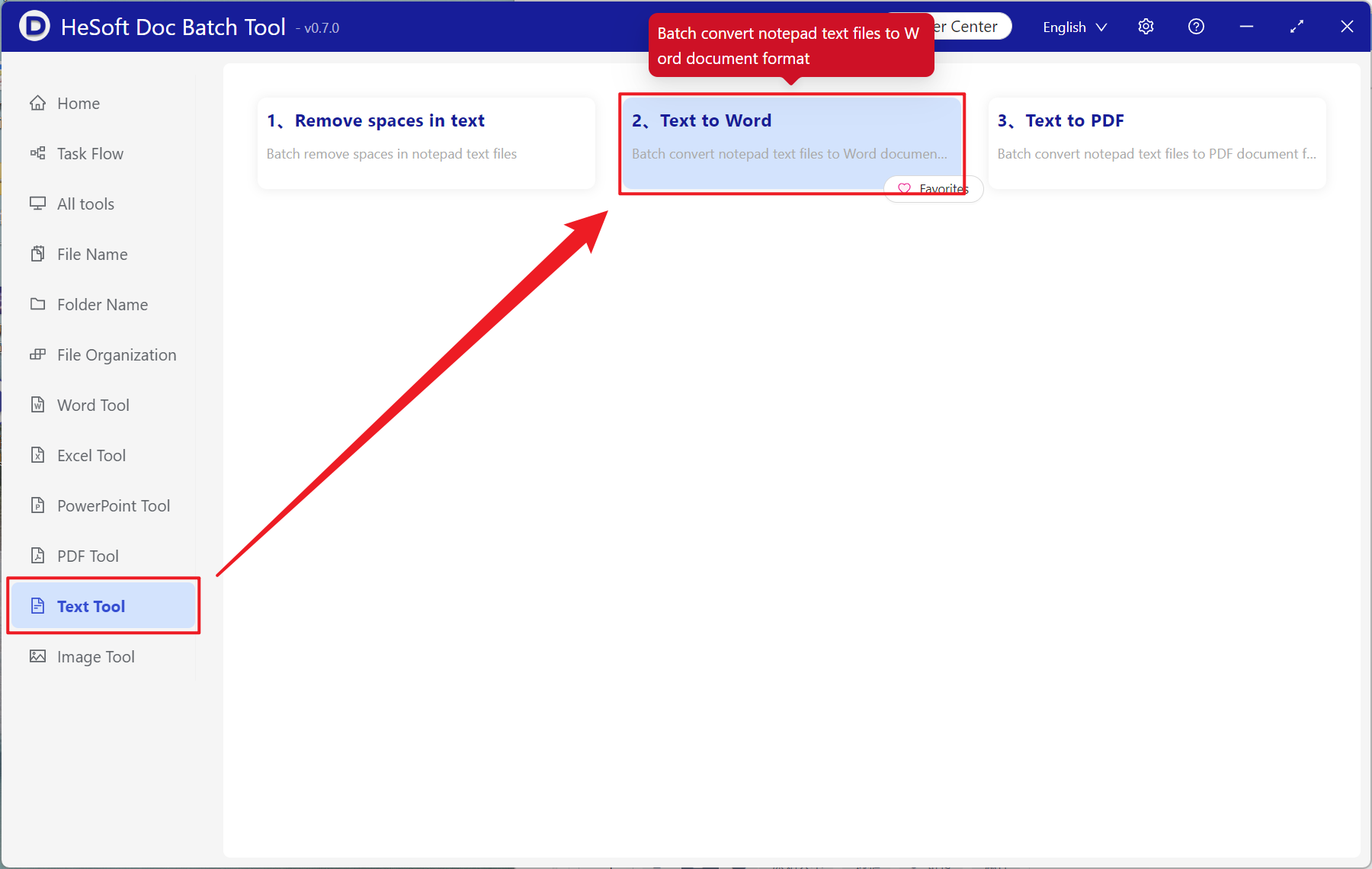Open the English language dropdown
Screen dimensions: 1372x869
[1075, 27]
